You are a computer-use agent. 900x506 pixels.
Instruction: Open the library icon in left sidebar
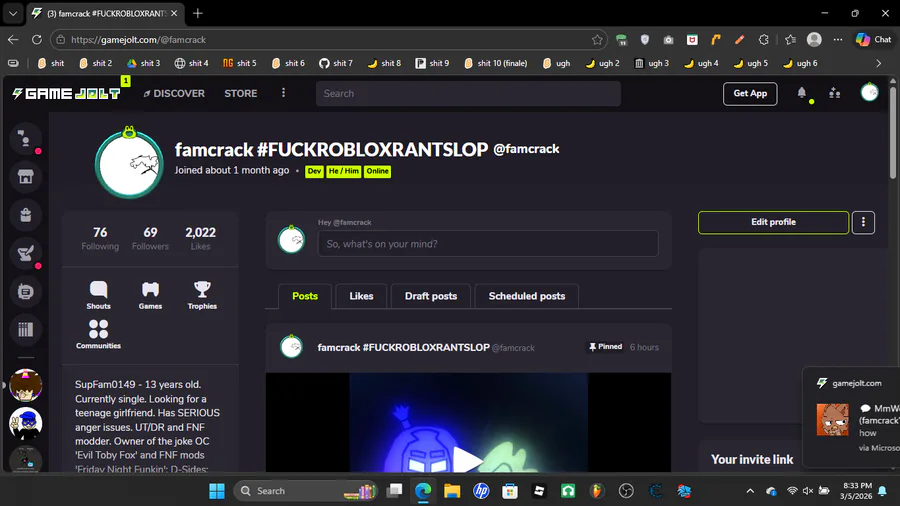25,329
